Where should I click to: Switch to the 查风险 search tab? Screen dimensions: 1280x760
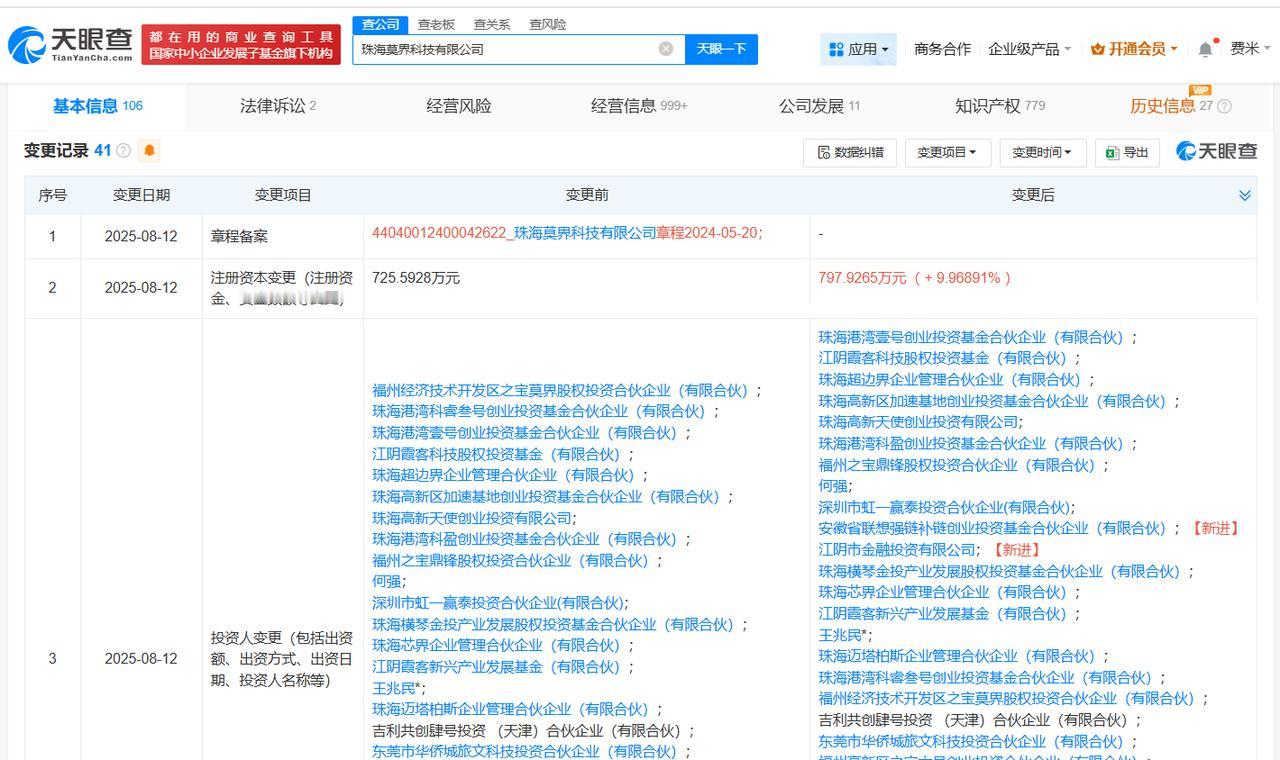pos(547,24)
